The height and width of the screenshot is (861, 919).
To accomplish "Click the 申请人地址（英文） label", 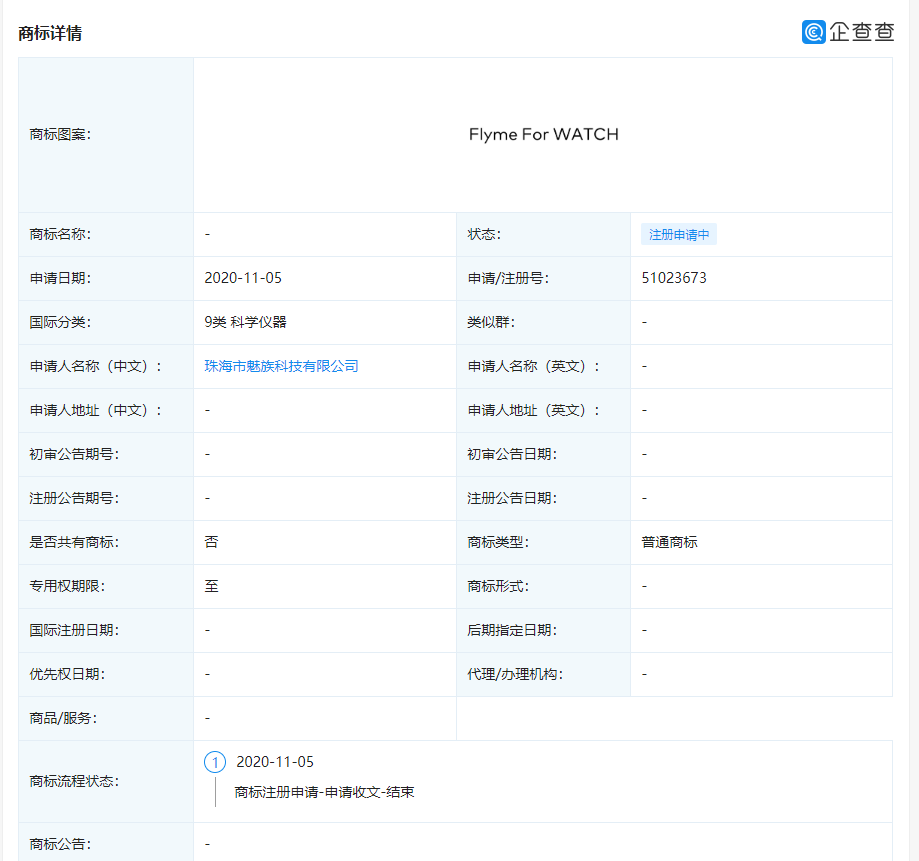I will coord(533,410).
